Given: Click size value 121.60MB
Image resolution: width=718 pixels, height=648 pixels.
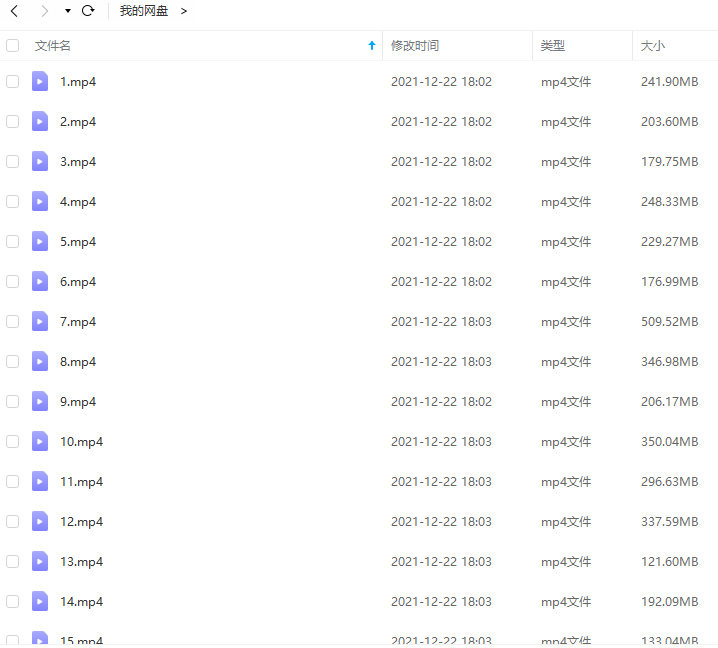Looking at the screenshot, I should click(x=669, y=561).
